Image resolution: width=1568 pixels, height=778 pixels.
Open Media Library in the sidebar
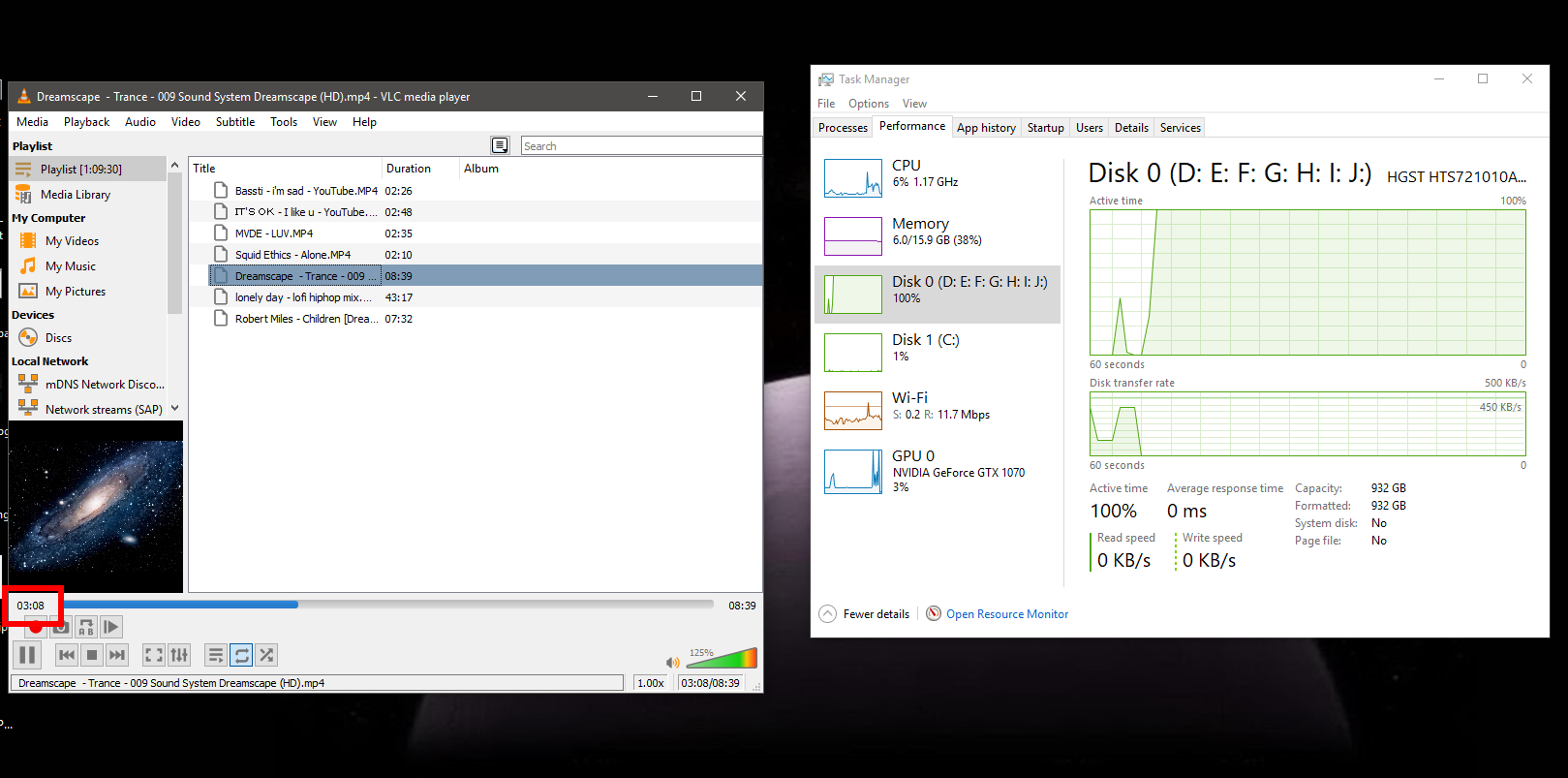[x=88, y=195]
